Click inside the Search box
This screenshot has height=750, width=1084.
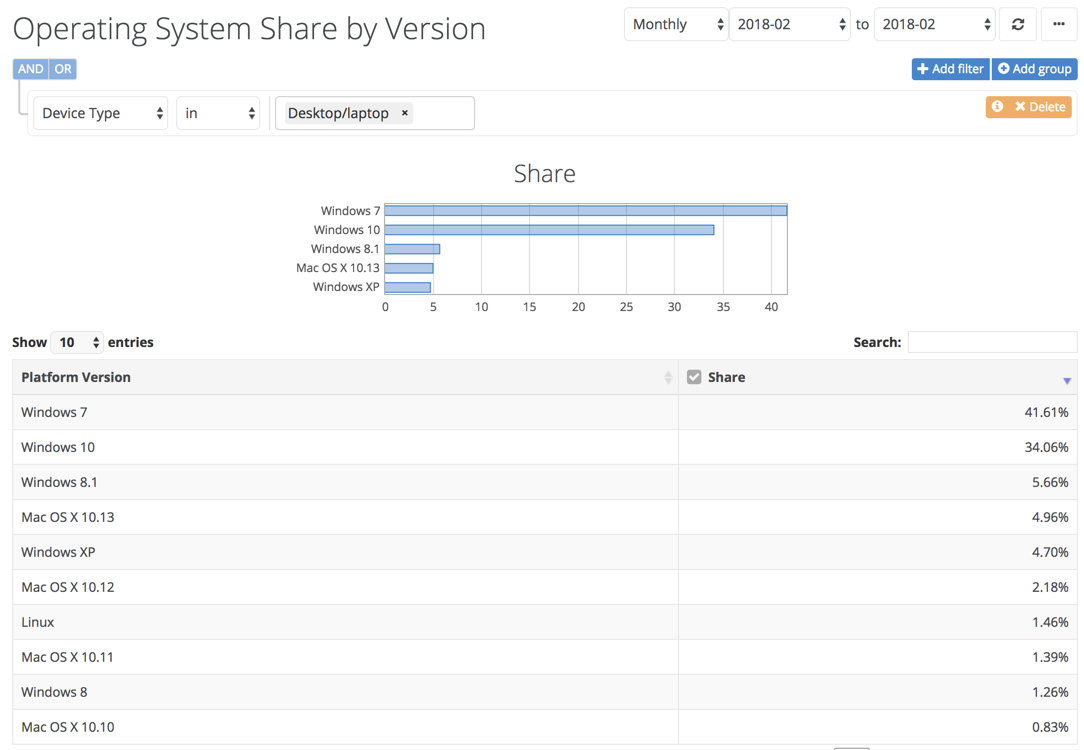(x=991, y=342)
